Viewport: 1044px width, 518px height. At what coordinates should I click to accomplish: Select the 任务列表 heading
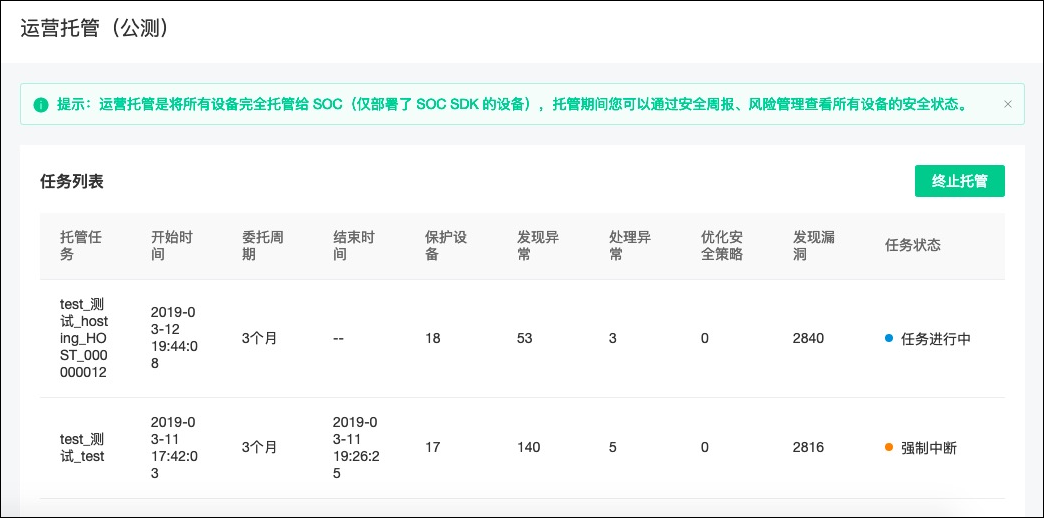[x=72, y=181]
